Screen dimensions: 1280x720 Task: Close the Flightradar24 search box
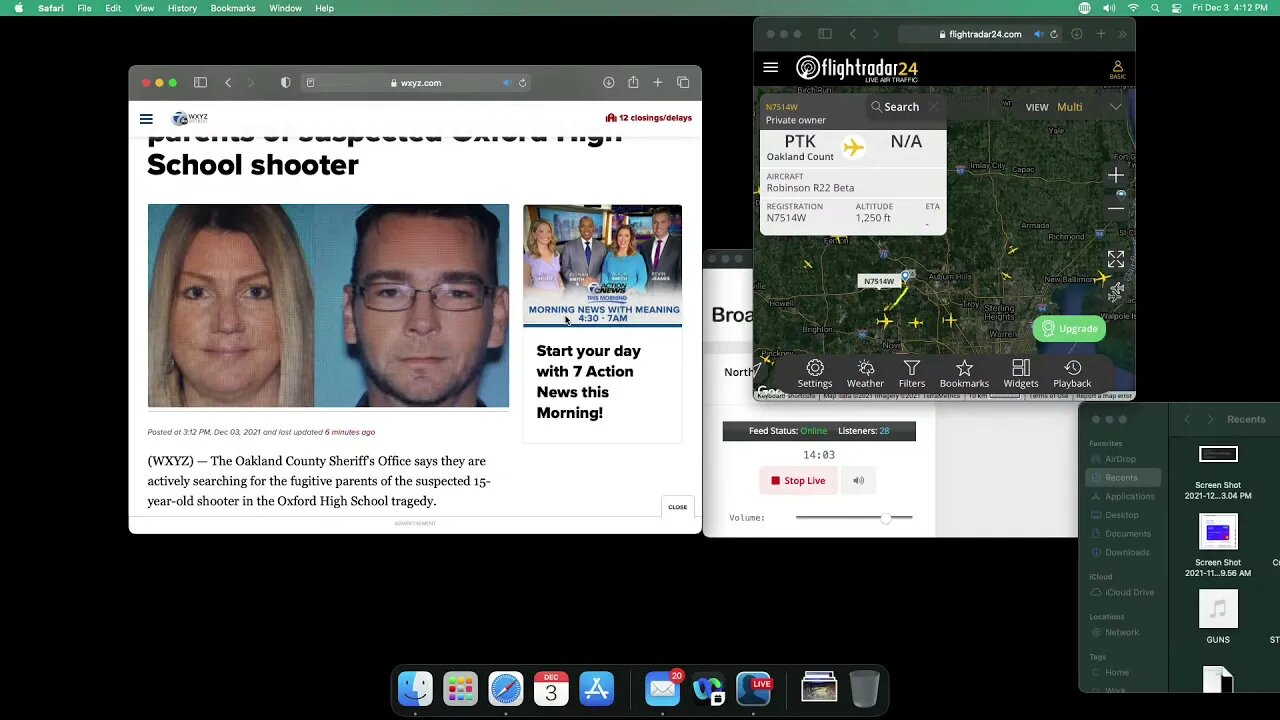pyautogui.click(x=934, y=107)
